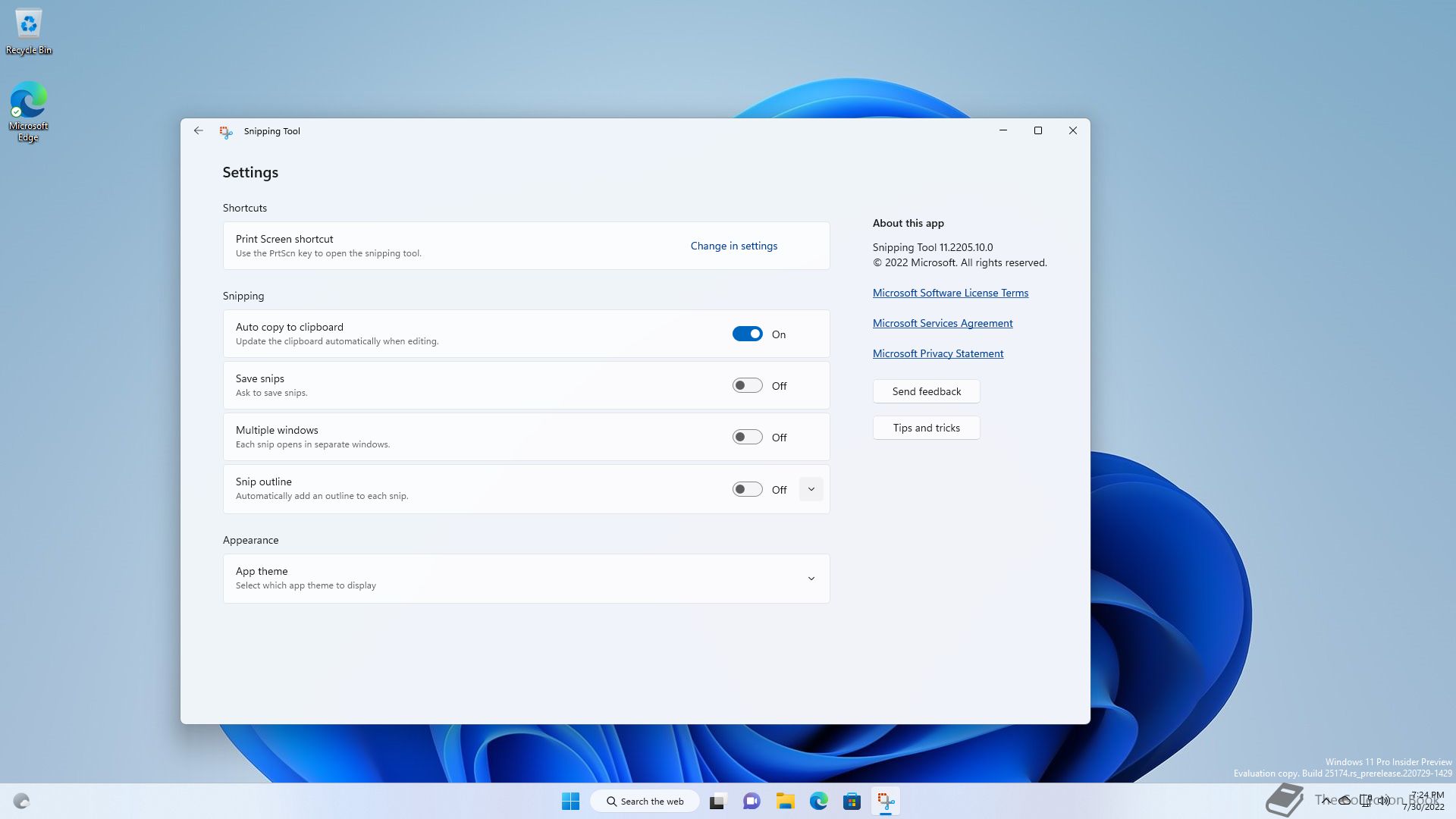Click the Search the web taskbar box
1456x819 pixels.
[x=645, y=801]
